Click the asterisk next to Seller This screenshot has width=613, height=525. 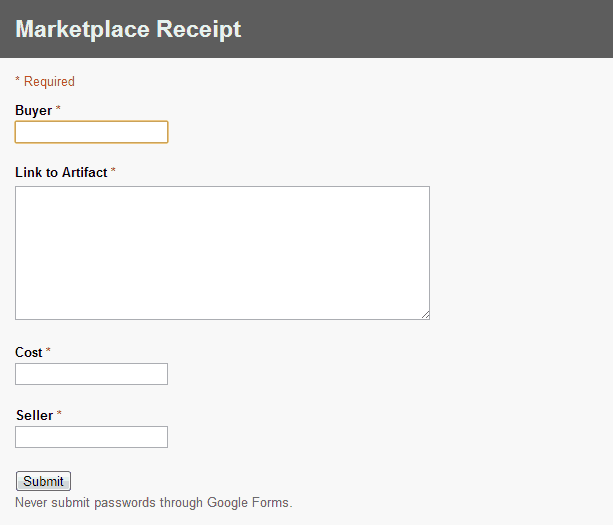point(59,413)
